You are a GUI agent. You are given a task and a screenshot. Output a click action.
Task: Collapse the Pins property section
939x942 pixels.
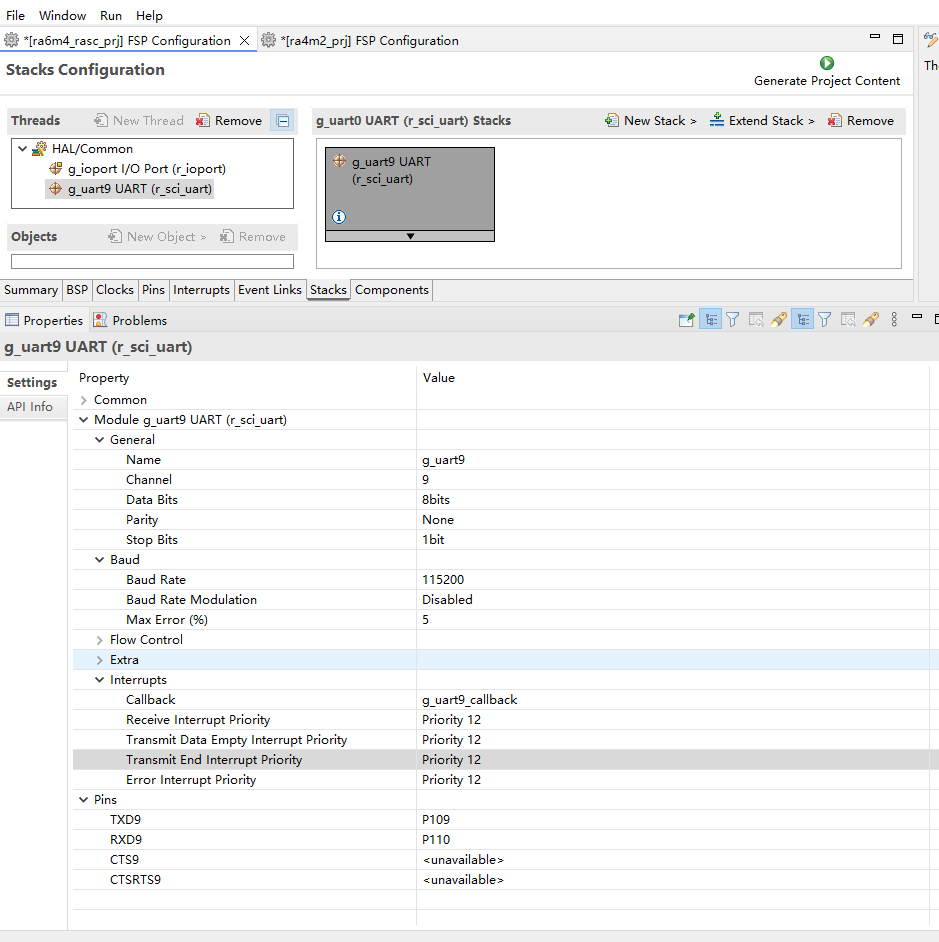84,800
